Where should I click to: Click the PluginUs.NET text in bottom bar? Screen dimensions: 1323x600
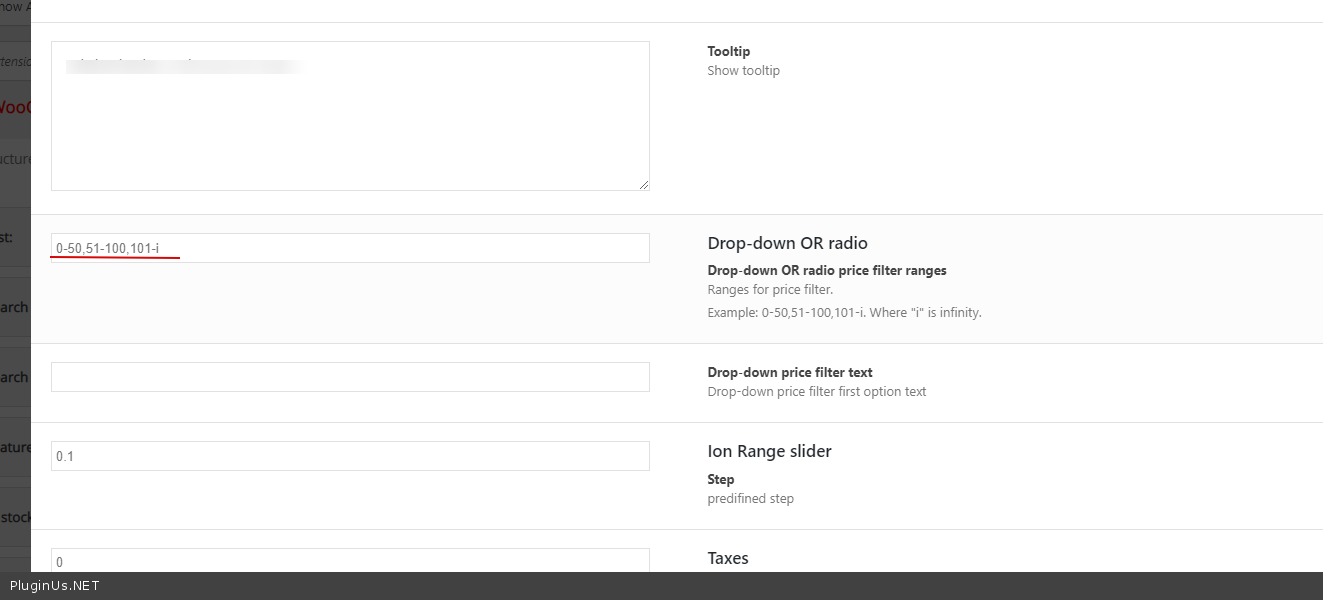click(x=55, y=586)
